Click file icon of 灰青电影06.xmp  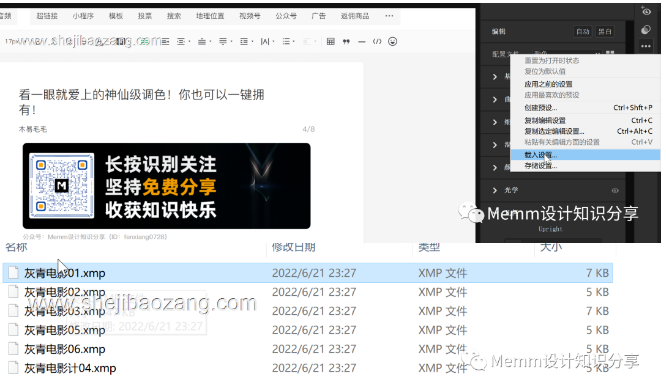pos(13,349)
